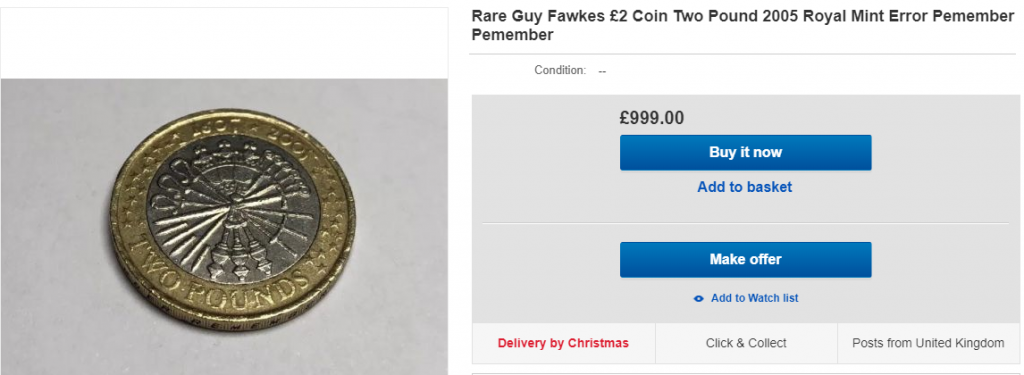Click the Condition value dashes
The width and height of the screenshot is (1024, 375).
click(602, 71)
